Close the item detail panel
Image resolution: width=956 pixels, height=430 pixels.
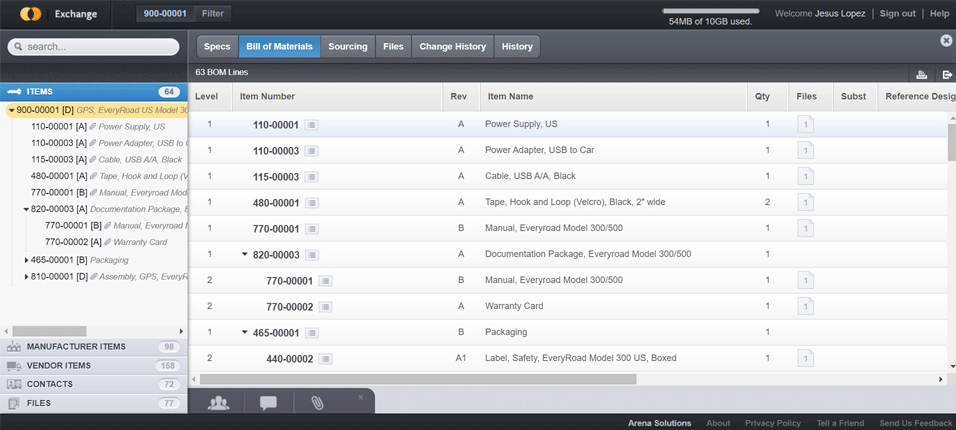[946, 40]
